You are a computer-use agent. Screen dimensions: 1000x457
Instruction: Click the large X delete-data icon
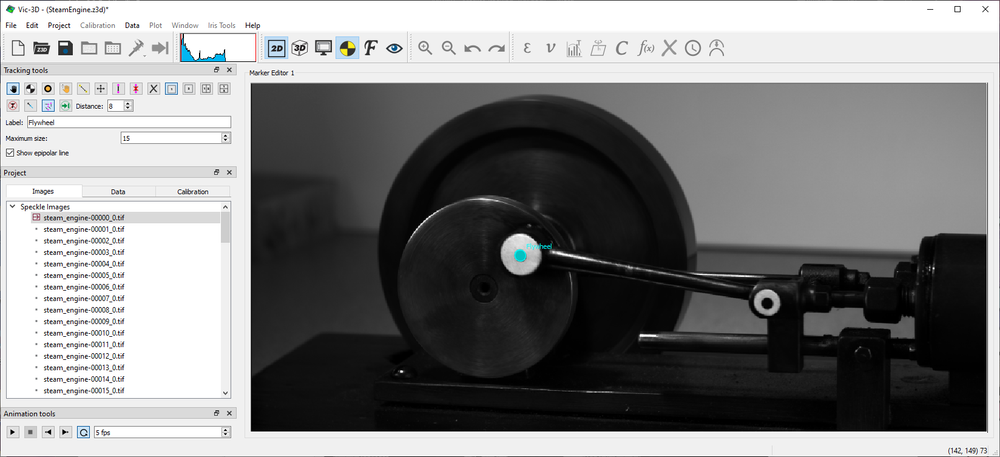(668, 48)
